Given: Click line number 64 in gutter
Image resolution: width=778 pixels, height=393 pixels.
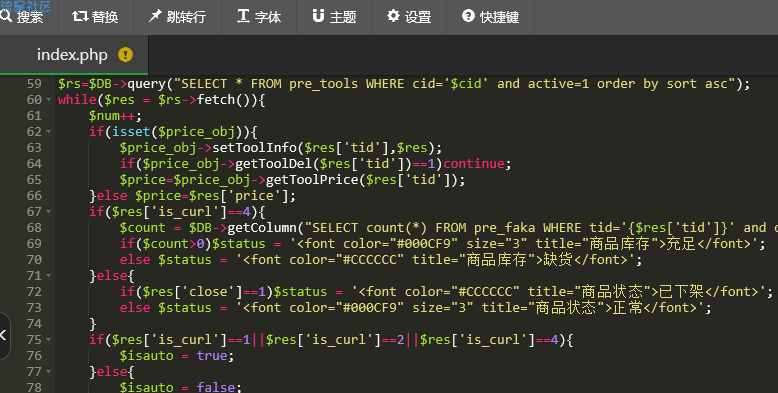Looking at the screenshot, I should coord(34,164).
